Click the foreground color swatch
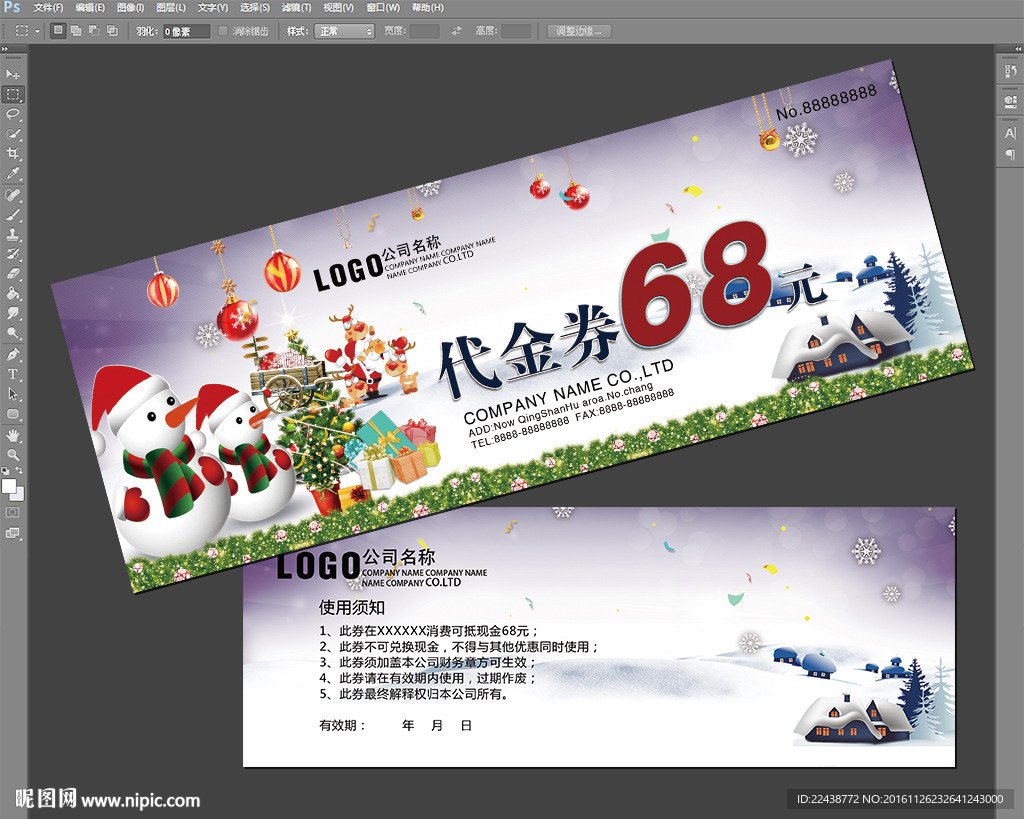 click(x=8, y=486)
